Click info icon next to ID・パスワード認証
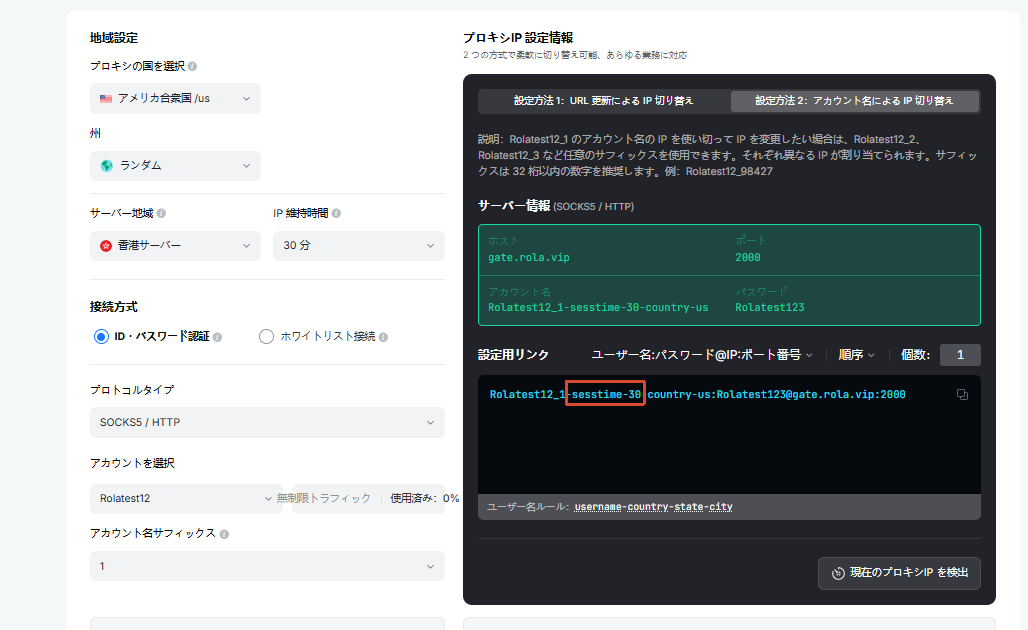1028x630 pixels. click(x=217, y=337)
